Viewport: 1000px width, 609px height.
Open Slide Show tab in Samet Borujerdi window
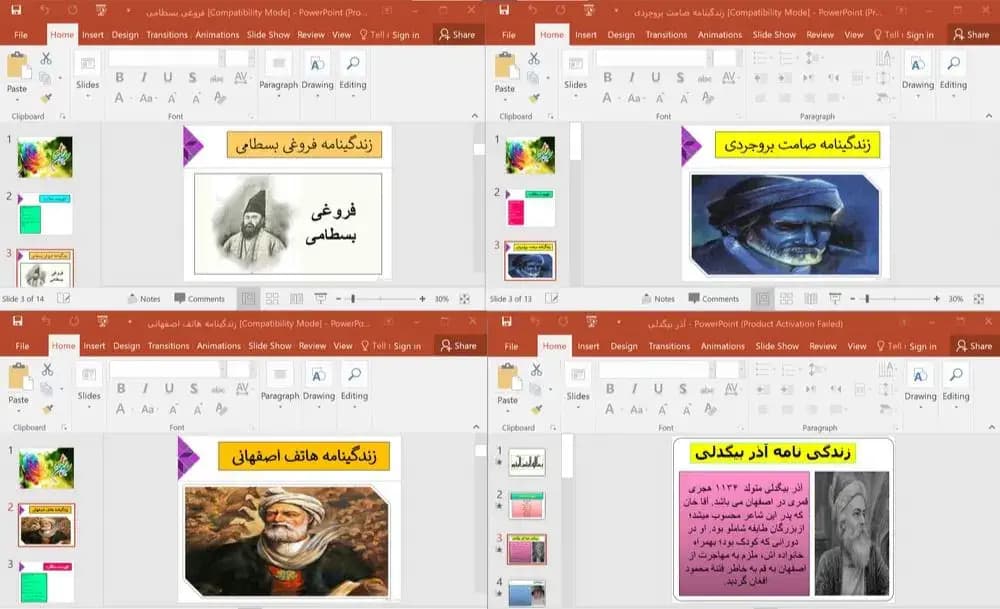[x=774, y=34]
